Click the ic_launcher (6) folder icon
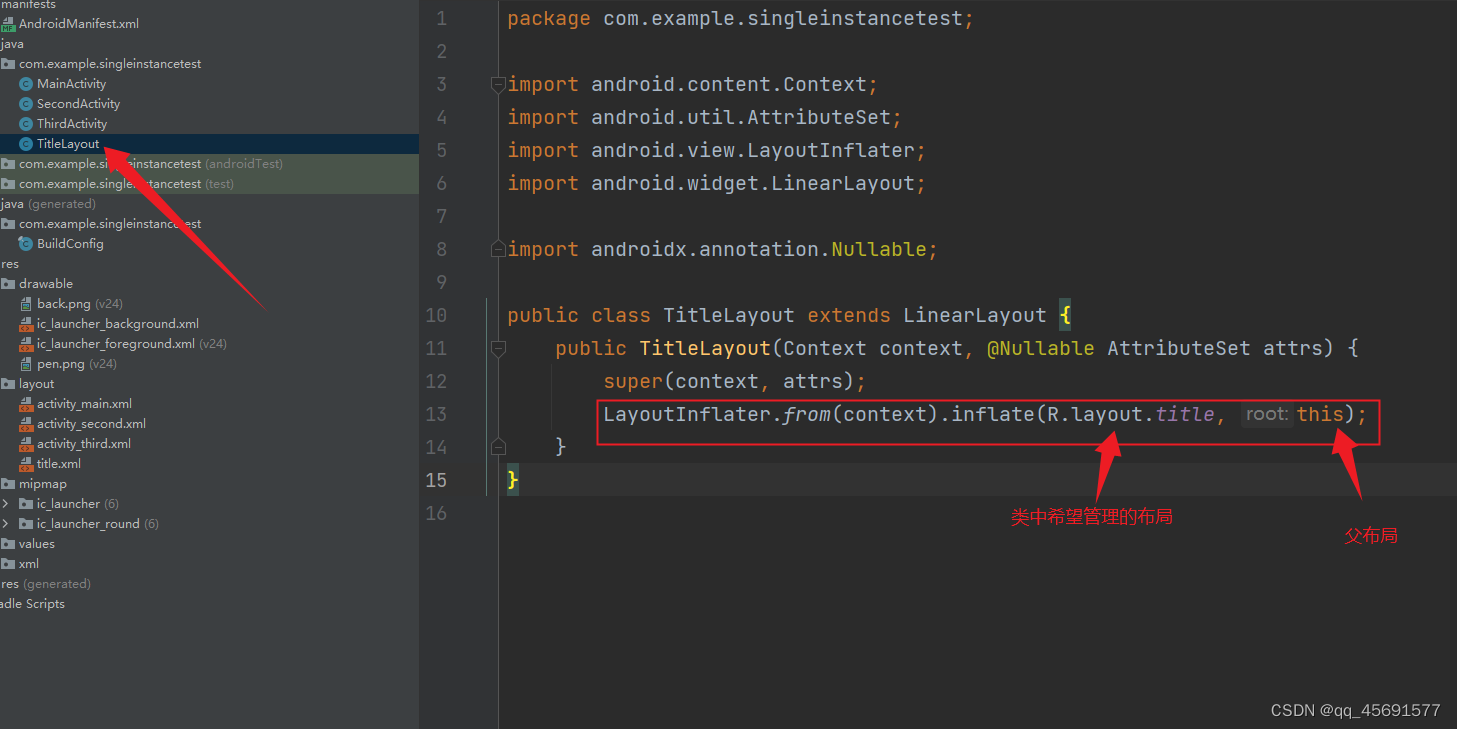Screen dimensions: 1457x729 click(x=26, y=504)
